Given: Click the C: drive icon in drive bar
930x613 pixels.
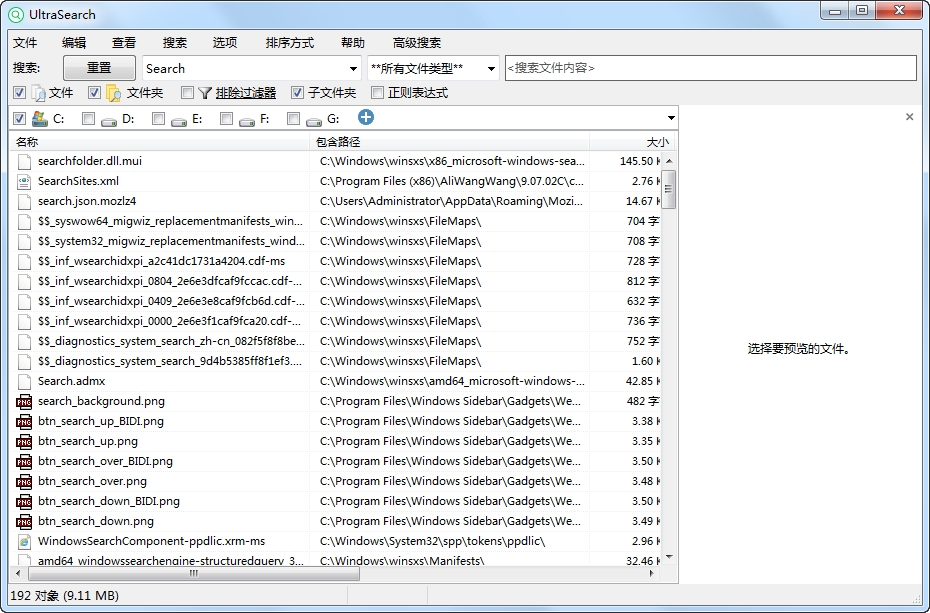Looking at the screenshot, I should (x=38, y=117).
